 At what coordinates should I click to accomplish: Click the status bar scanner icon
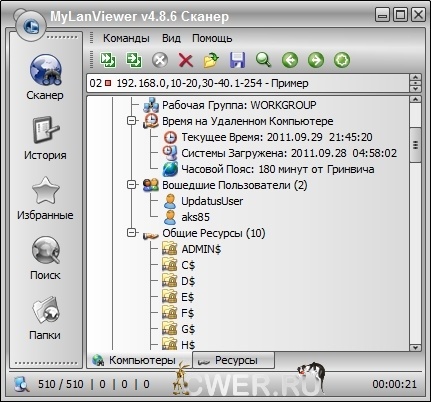click(22, 384)
